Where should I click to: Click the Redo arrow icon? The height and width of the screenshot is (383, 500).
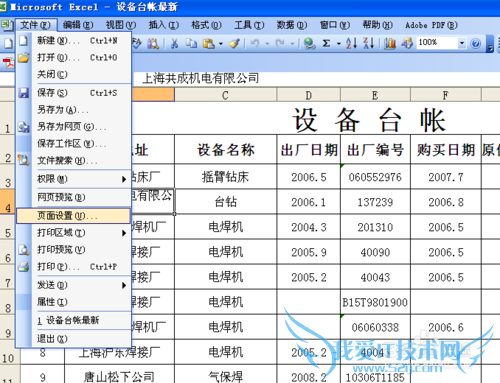pyautogui.click(x=280, y=43)
